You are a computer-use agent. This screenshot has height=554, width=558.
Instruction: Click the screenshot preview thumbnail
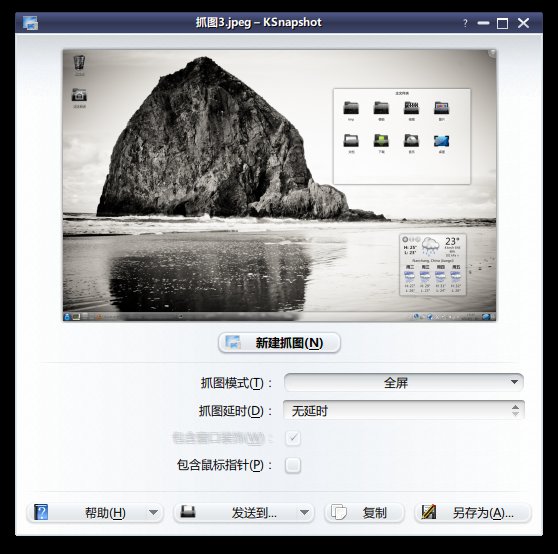click(x=279, y=185)
